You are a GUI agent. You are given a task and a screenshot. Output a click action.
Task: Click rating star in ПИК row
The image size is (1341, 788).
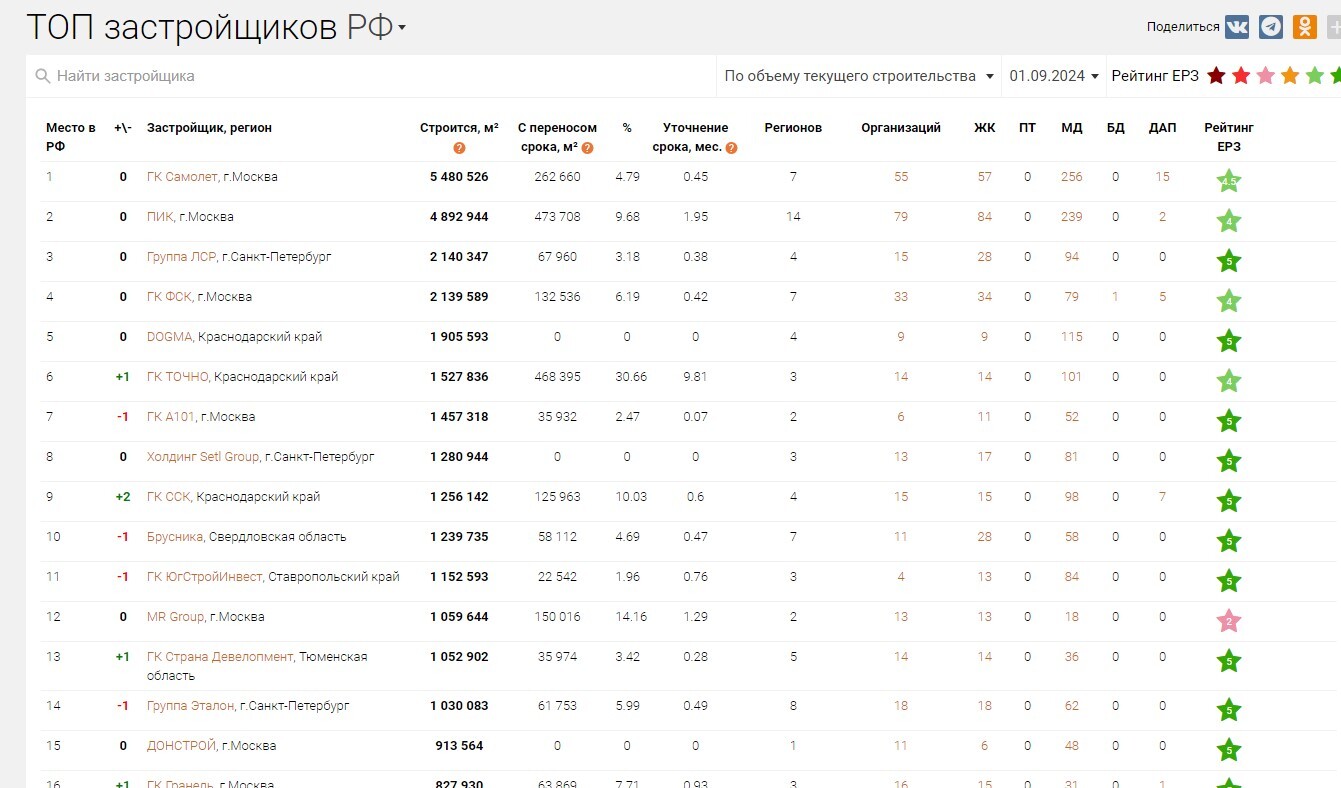click(x=1229, y=221)
